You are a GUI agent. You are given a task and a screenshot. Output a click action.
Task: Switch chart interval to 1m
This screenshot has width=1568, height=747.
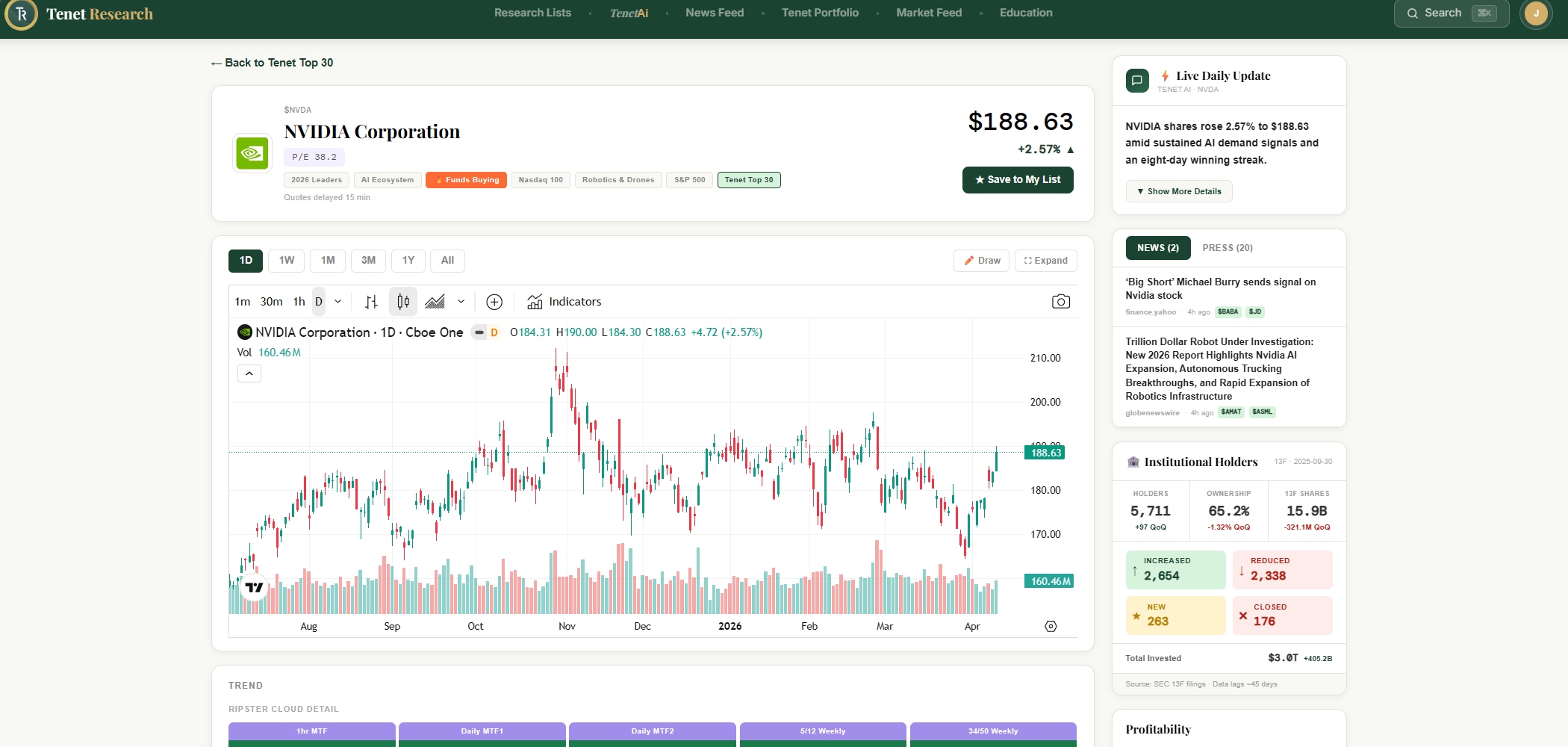pyautogui.click(x=243, y=302)
